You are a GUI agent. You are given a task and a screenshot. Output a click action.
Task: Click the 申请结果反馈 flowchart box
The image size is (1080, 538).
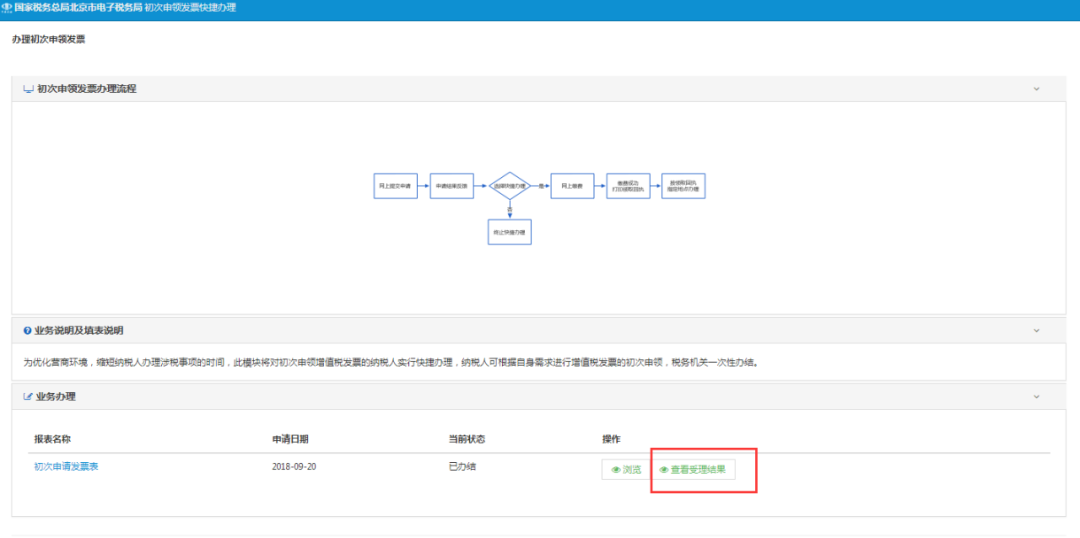point(450,186)
